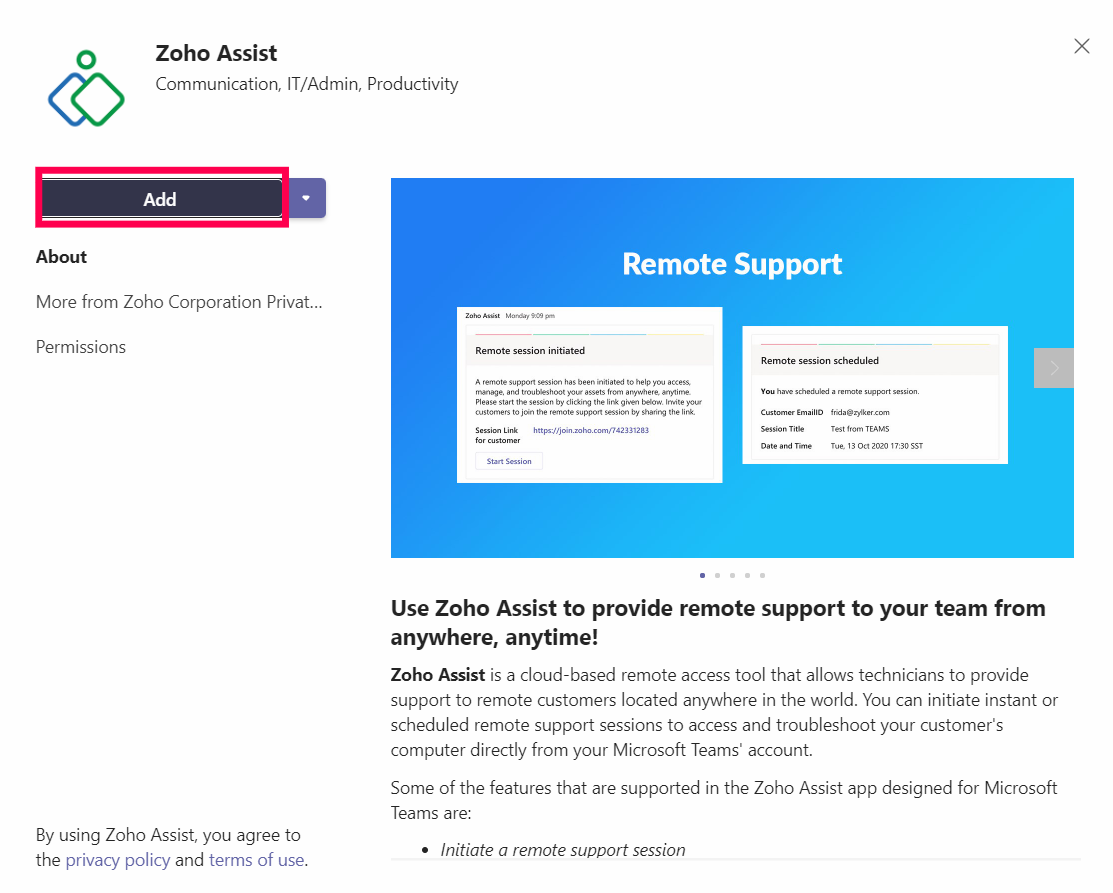
Task: Open More from Zoho Corporation section
Action: tap(179, 302)
